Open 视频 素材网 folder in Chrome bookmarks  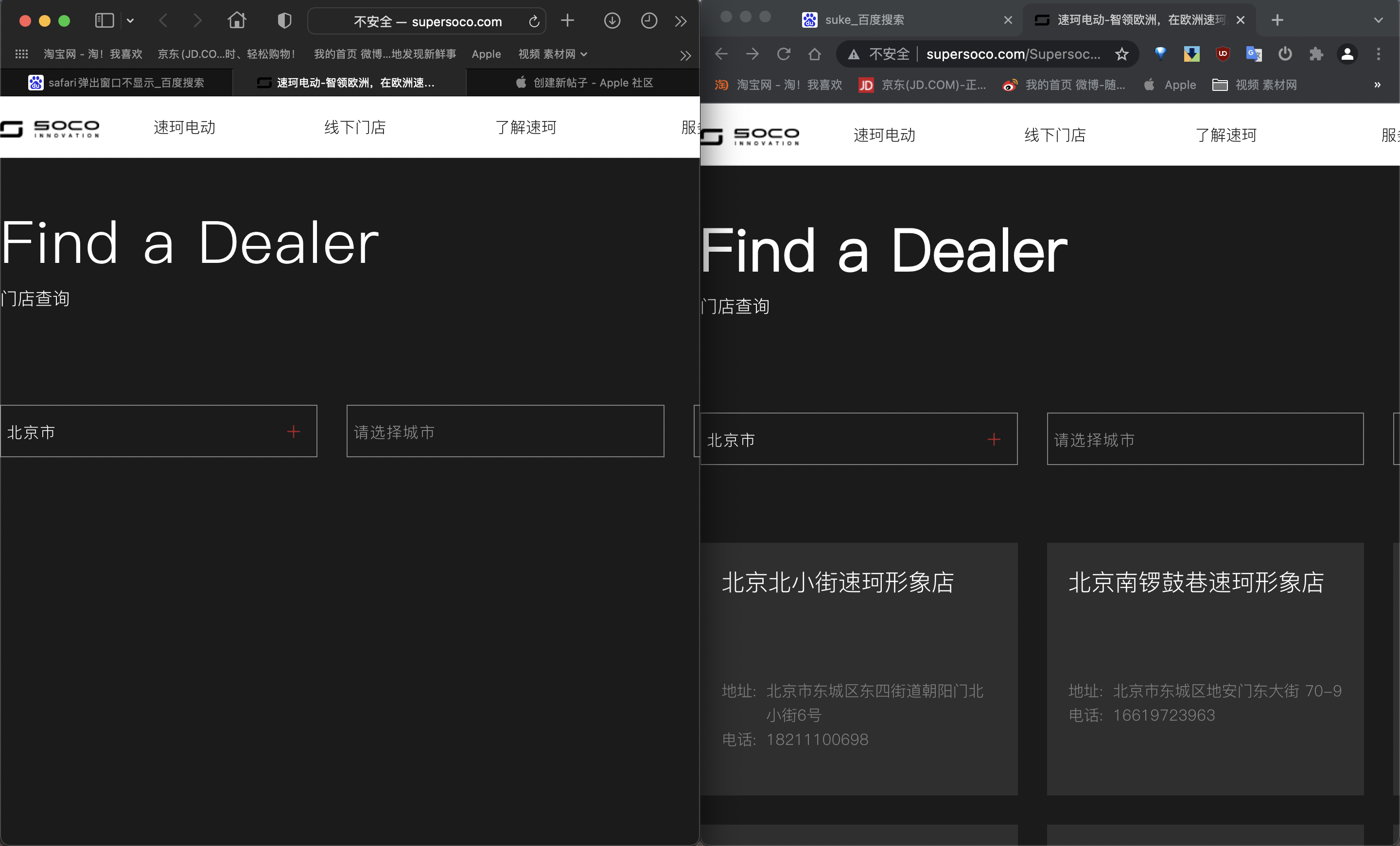tap(1255, 85)
